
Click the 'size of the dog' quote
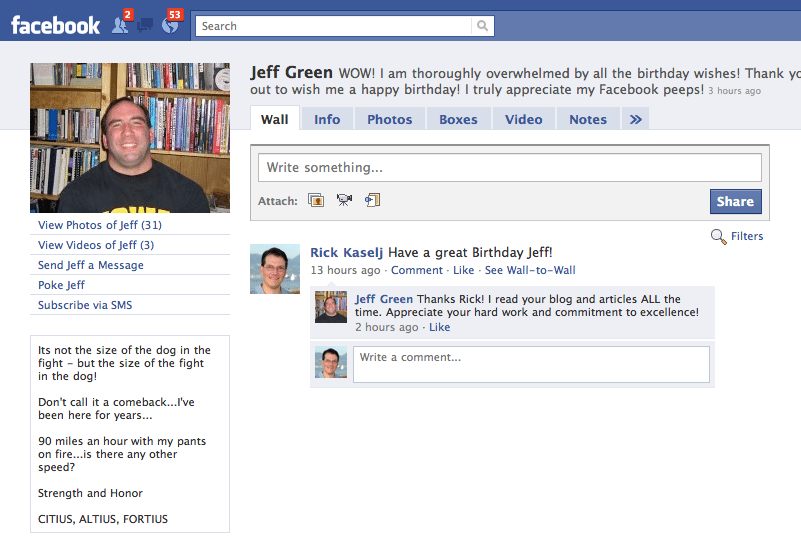[124, 363]
